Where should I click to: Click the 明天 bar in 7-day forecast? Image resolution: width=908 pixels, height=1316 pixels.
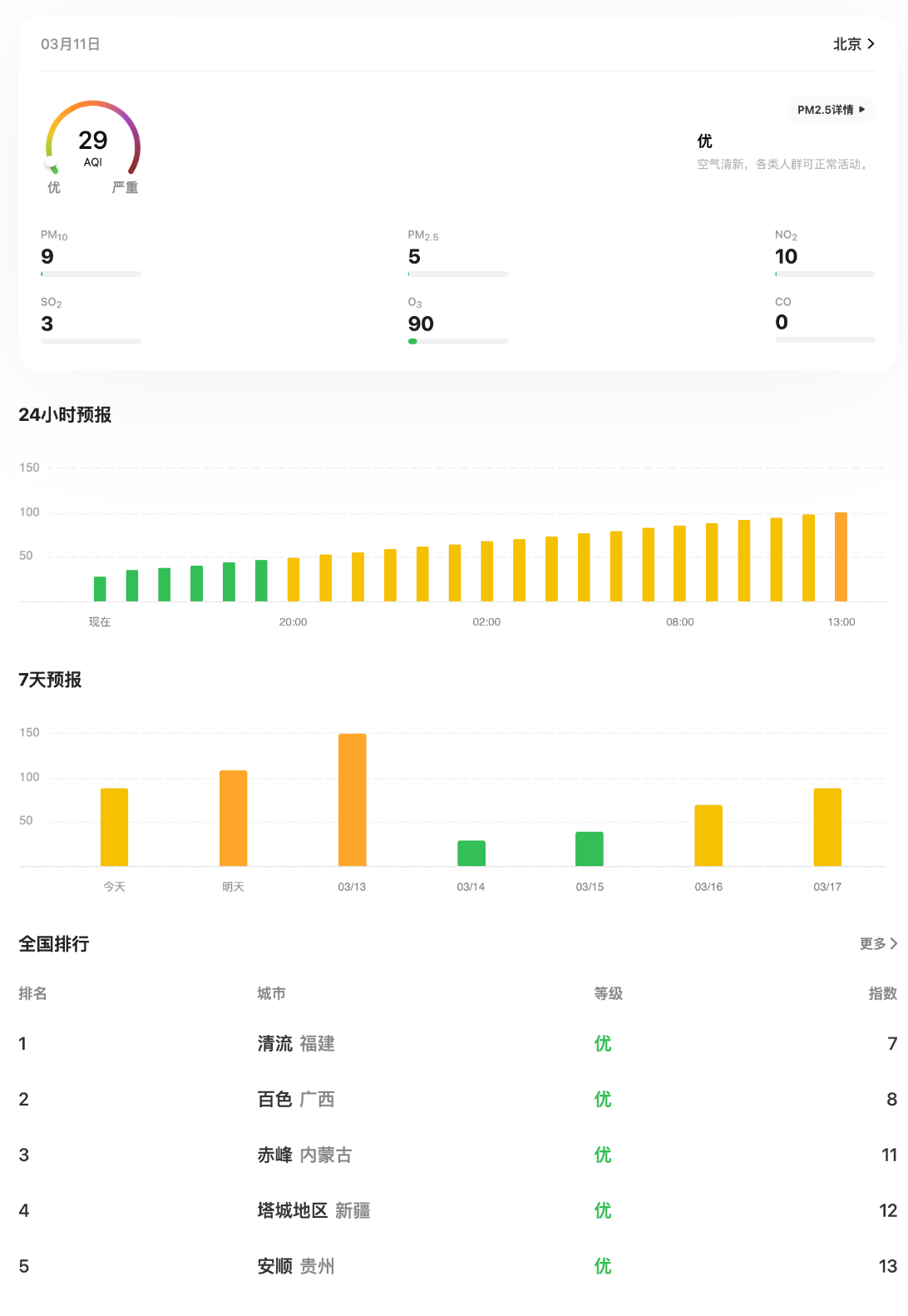tap(234, 819)
